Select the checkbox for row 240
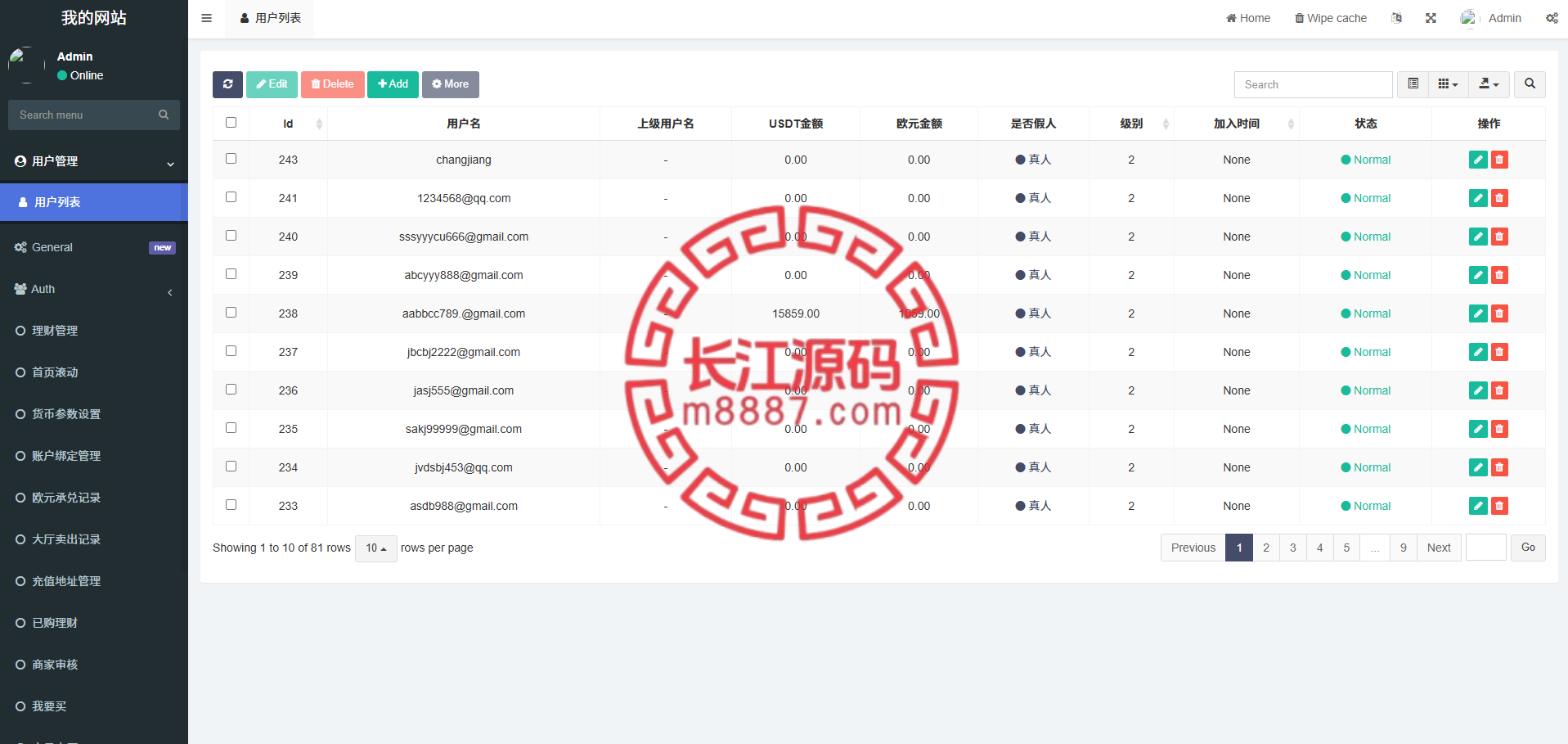 point(231,236)
